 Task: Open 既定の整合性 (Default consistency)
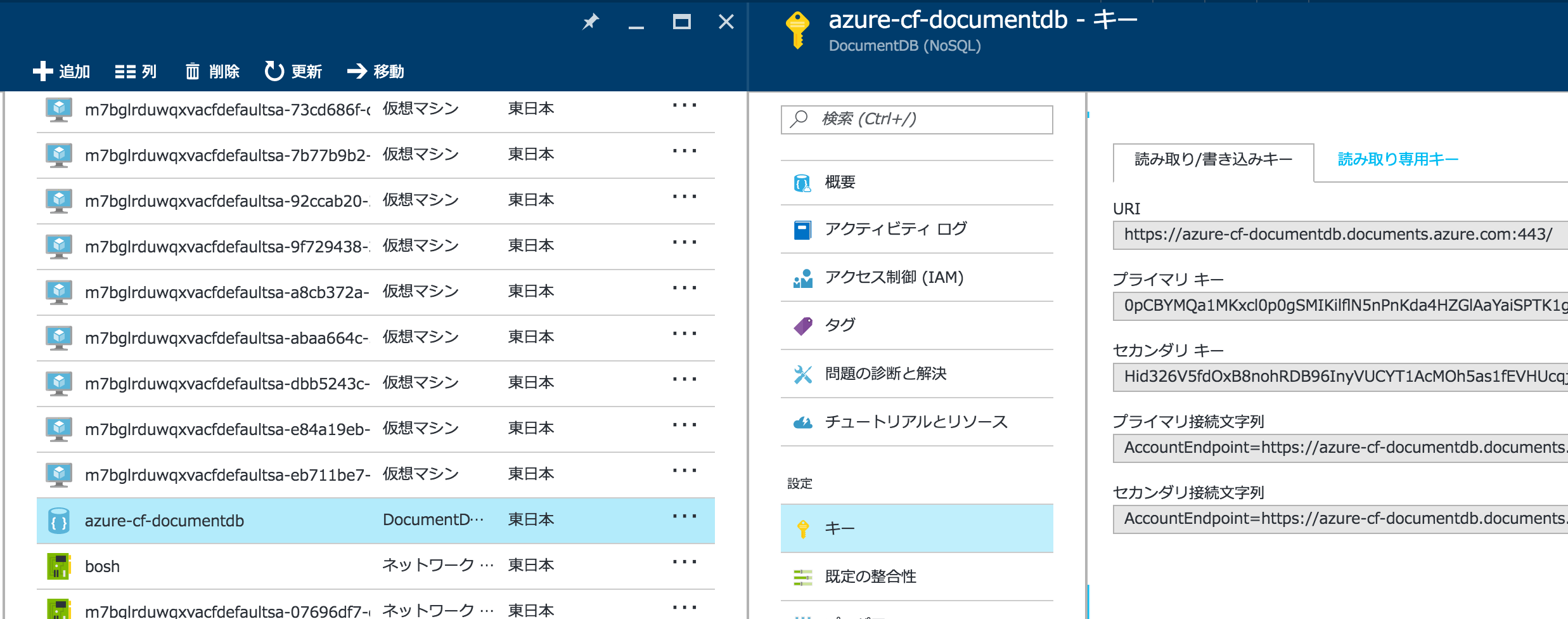pyautogui.click(x=870, y=577)
